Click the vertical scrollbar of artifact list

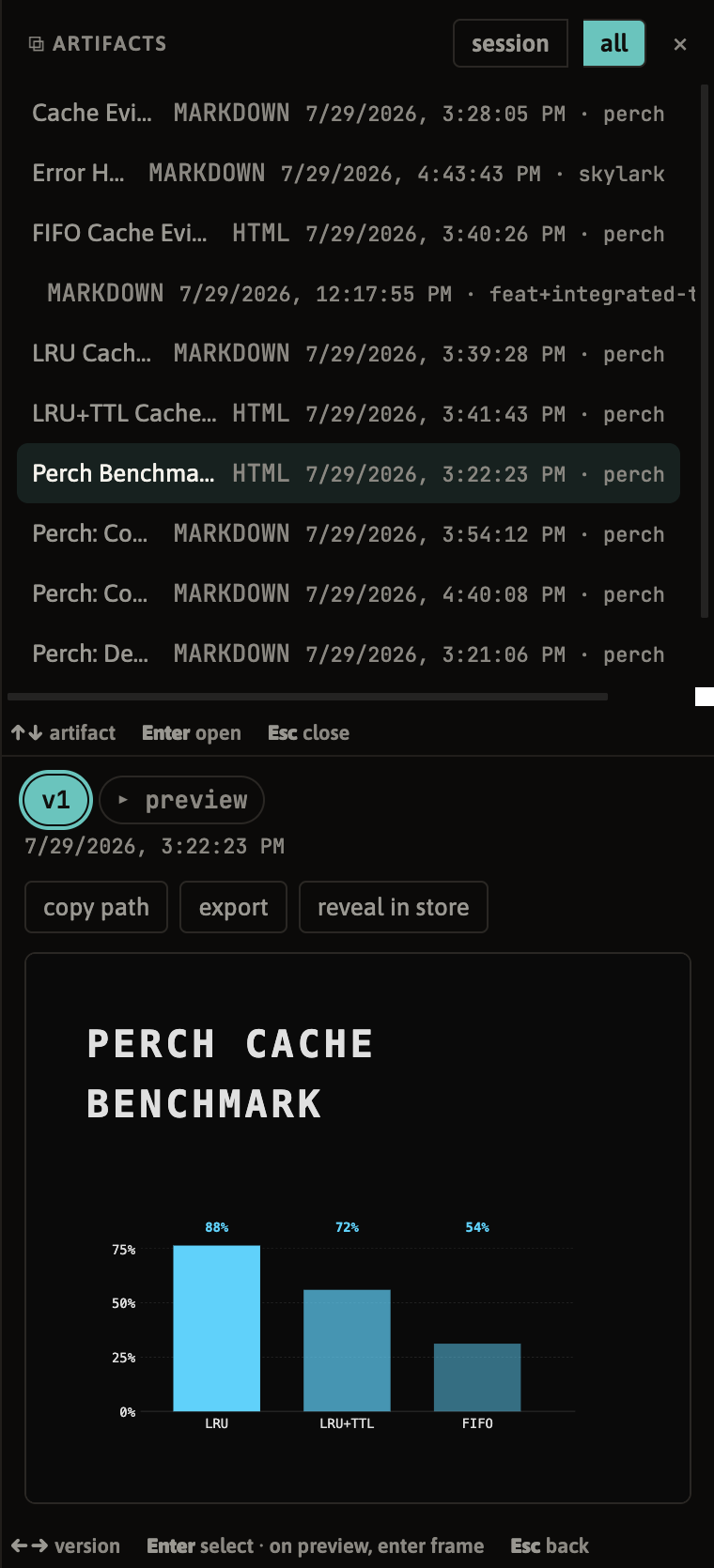pos(705,351)
